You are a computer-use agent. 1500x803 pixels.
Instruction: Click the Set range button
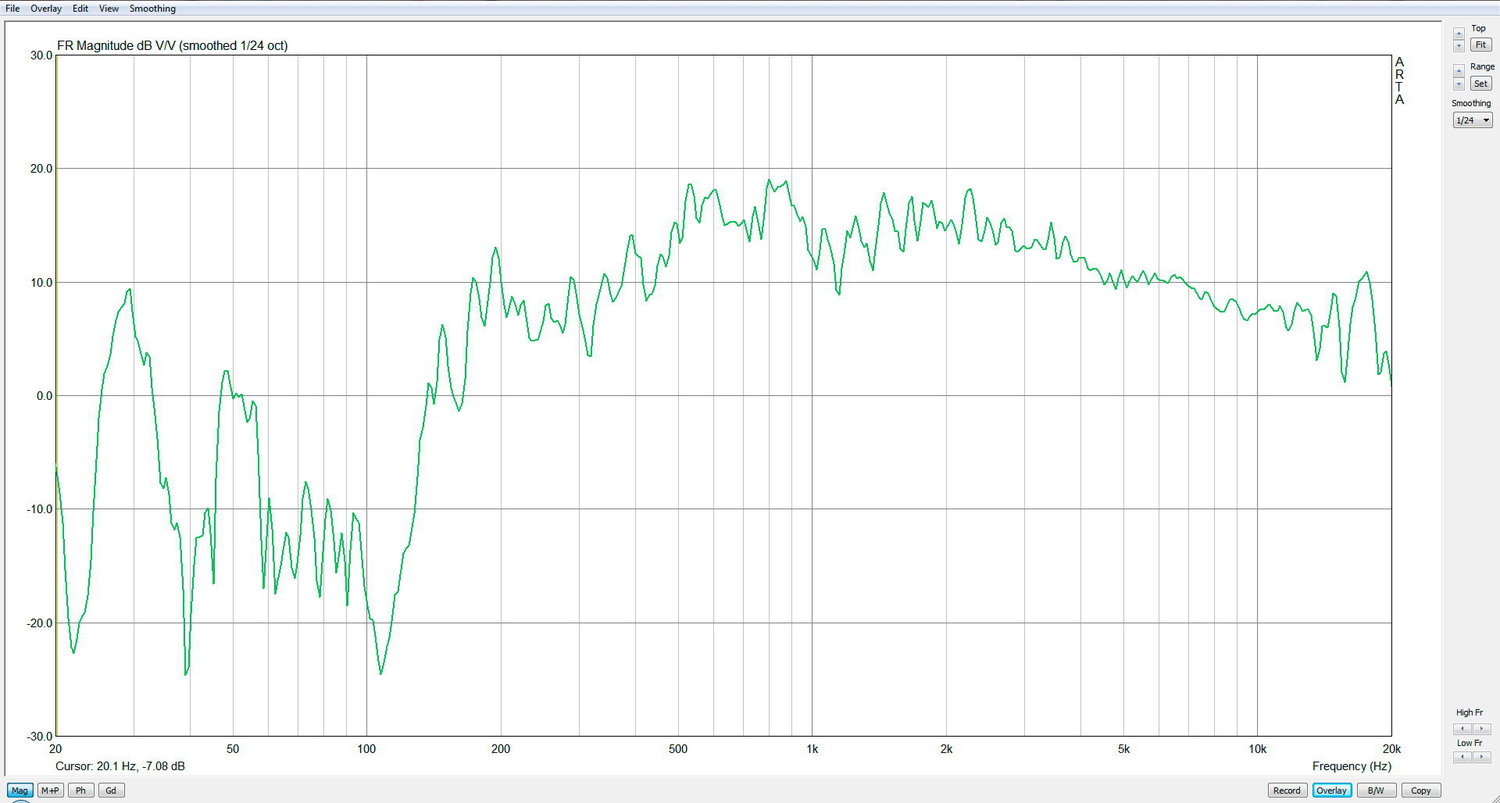pyautogui.click(x=1481, y=83)
